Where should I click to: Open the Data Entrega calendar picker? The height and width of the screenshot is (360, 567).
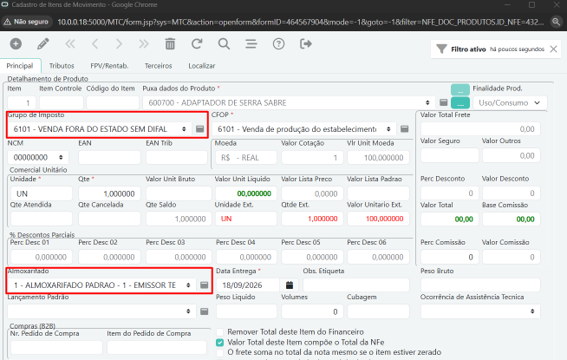coord(289,285)
